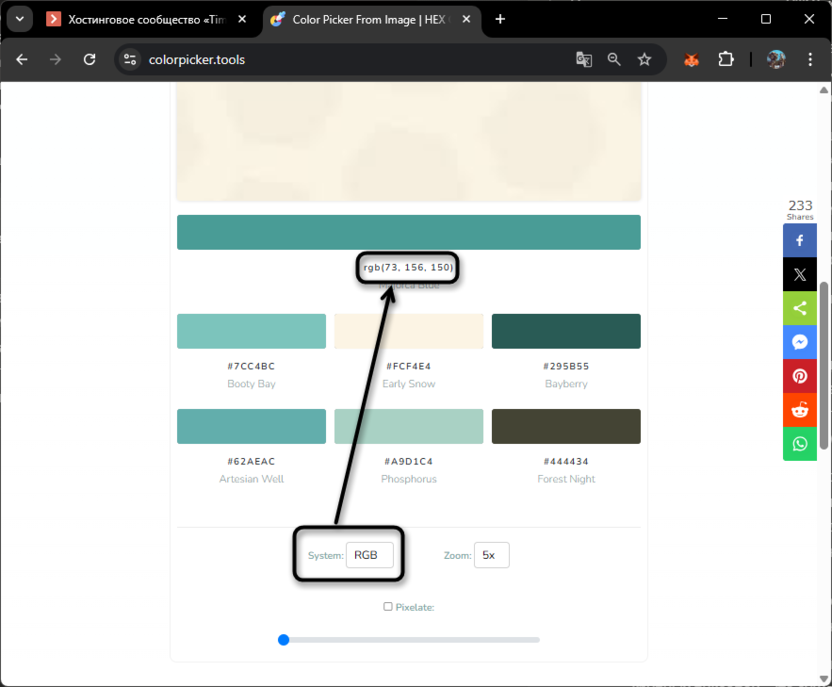Click the #444434 hex code text
The width and height of the screenshot is (832, 687).
pyautogui.click(x=566, y=462)
